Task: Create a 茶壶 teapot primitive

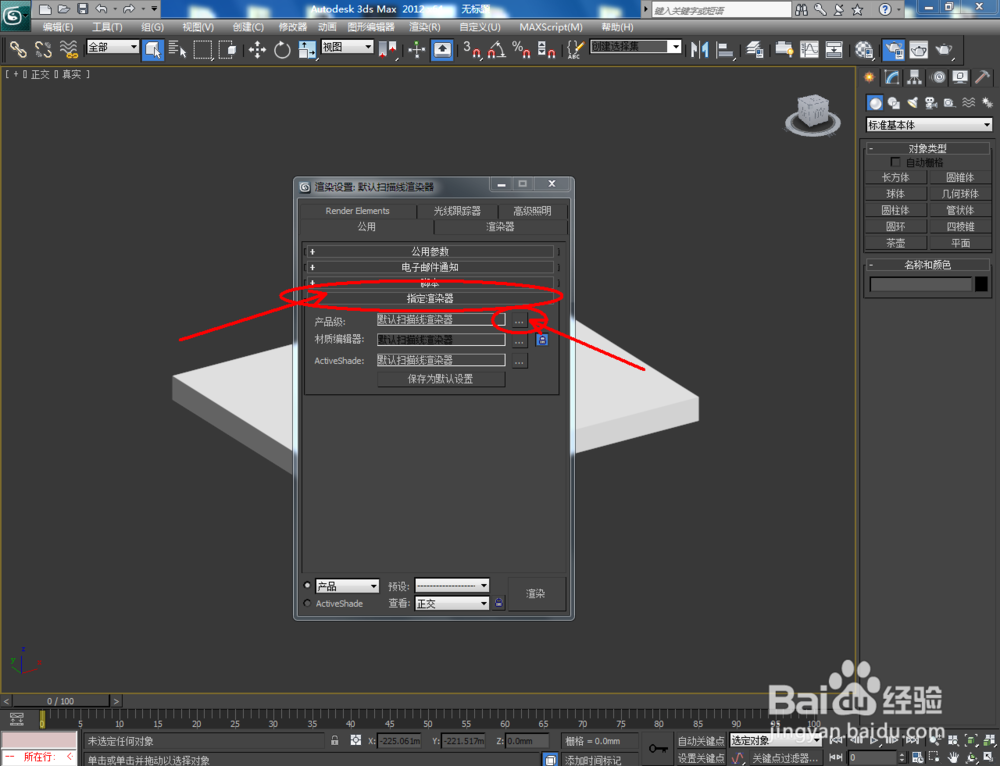Action: (895, 243)
